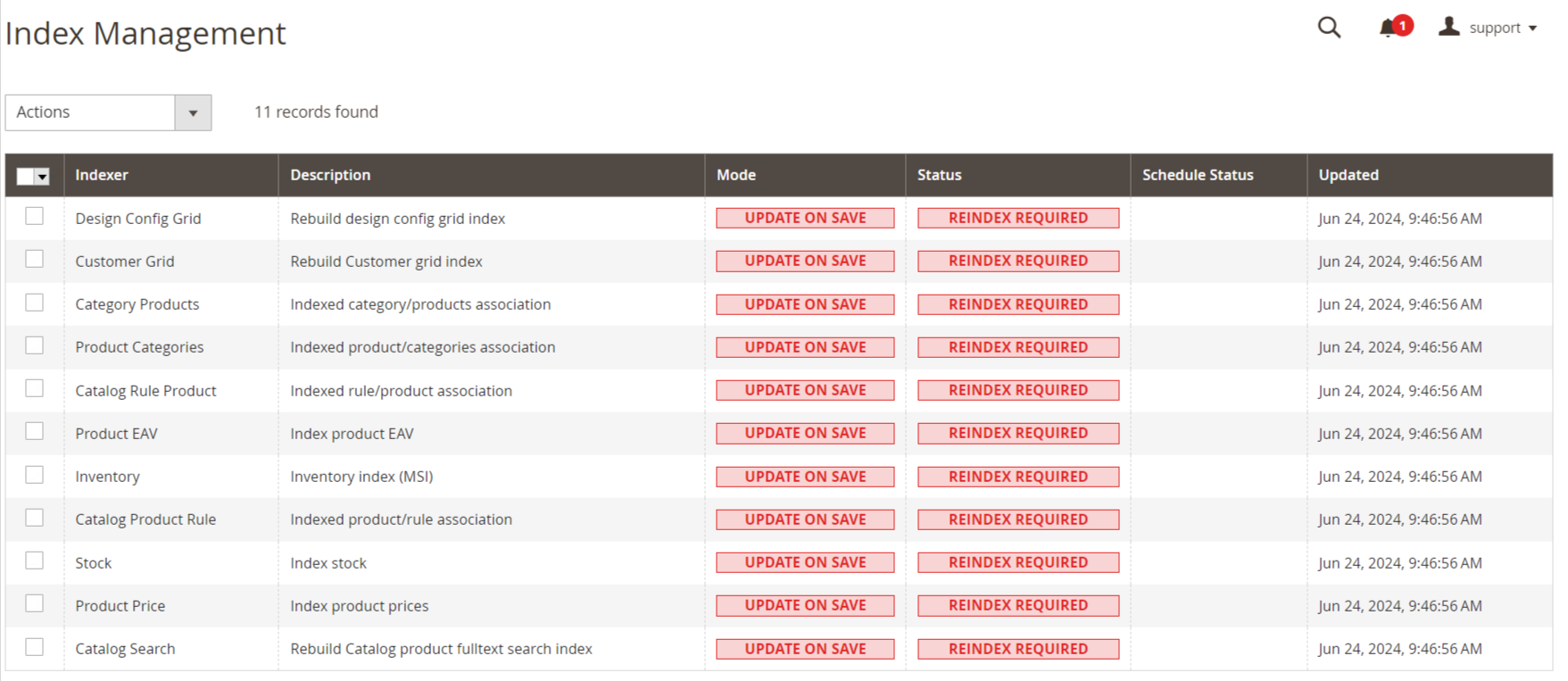The height and width of the screenshot is (681, 1568).
Task: Select the Customer Grid row checkbox
Action: (35, 259)
